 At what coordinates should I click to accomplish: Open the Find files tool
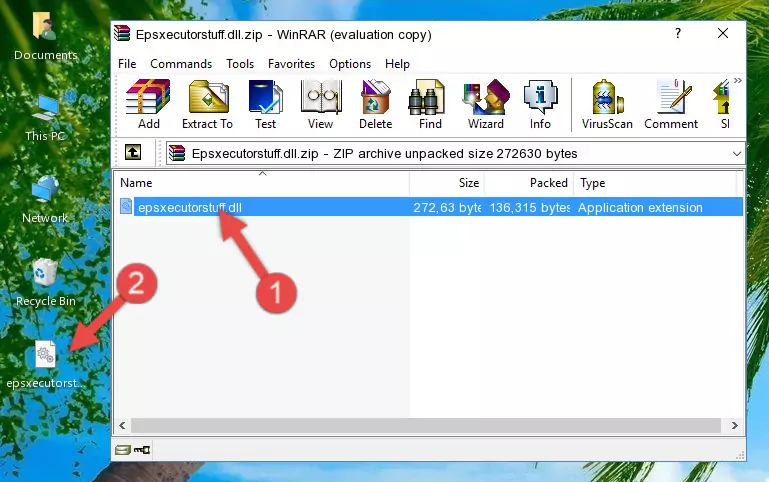pos(430,104)
